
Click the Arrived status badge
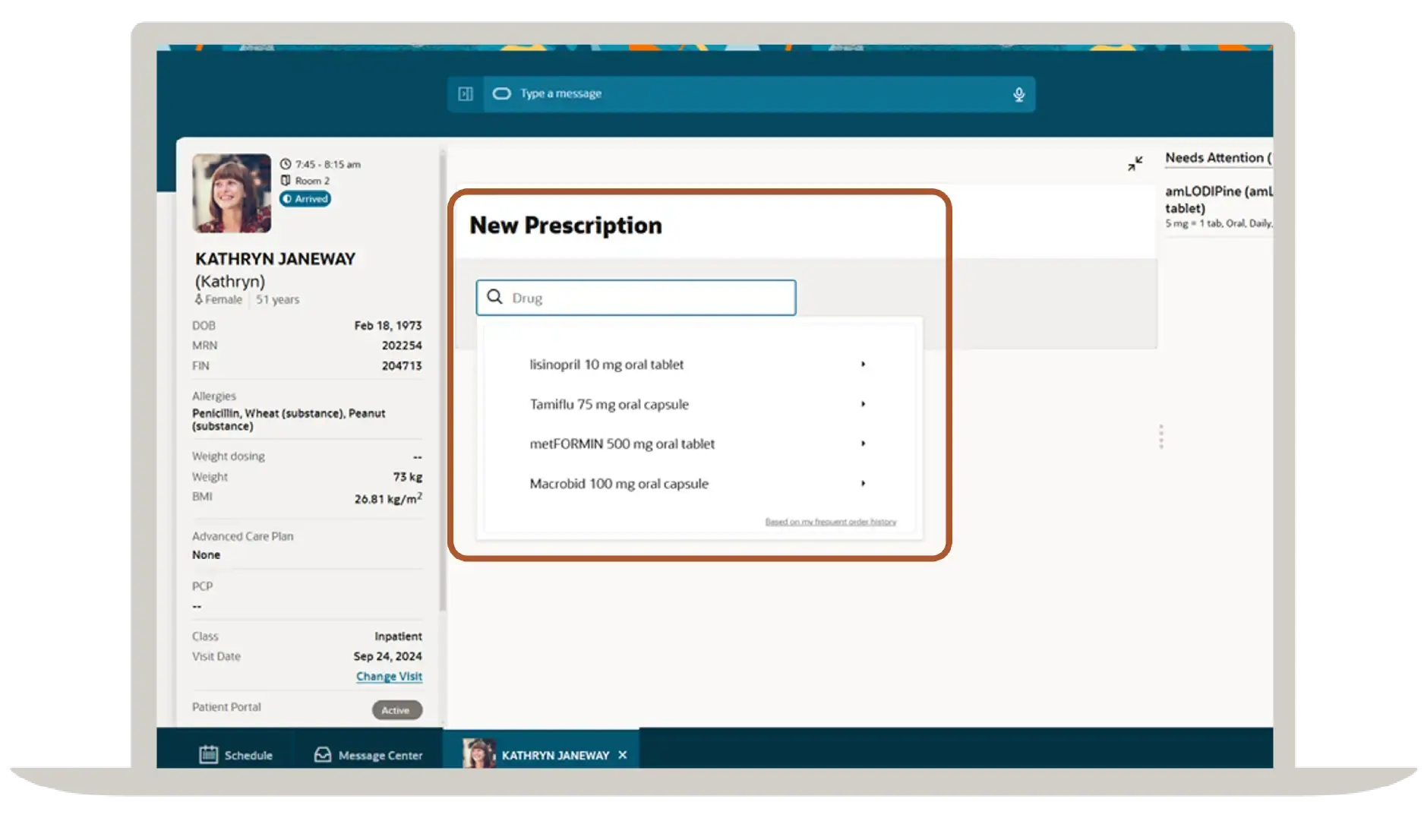[305, 199]
